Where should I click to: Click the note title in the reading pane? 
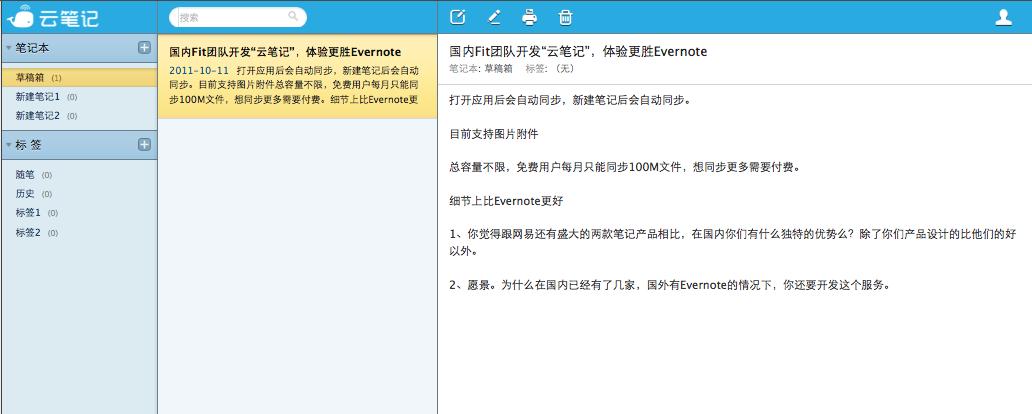(578, 51)
